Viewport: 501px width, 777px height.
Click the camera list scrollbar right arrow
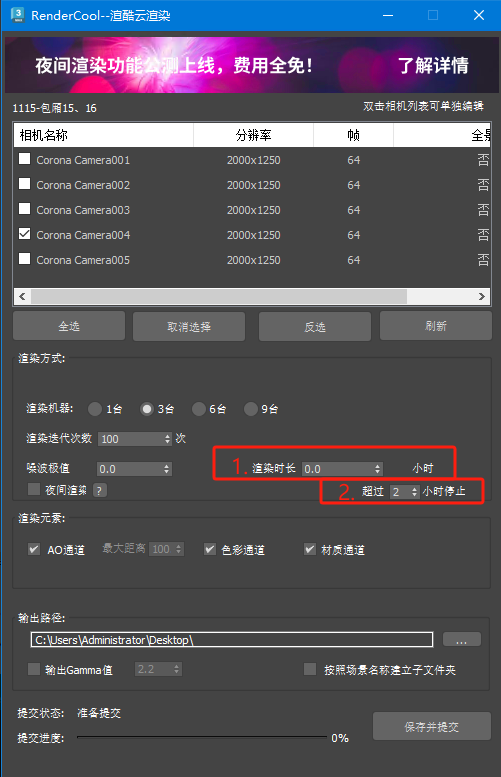(x=482, y=296)
